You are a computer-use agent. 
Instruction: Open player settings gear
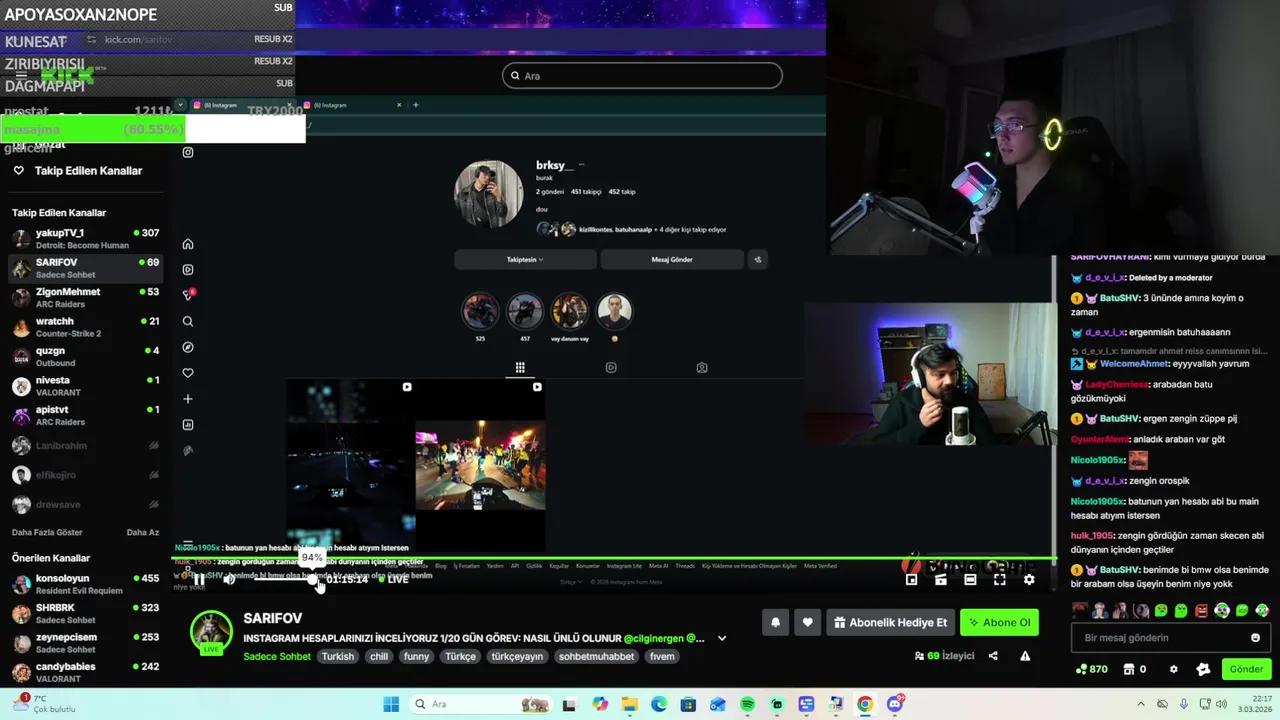click(x=1029, y=579)
